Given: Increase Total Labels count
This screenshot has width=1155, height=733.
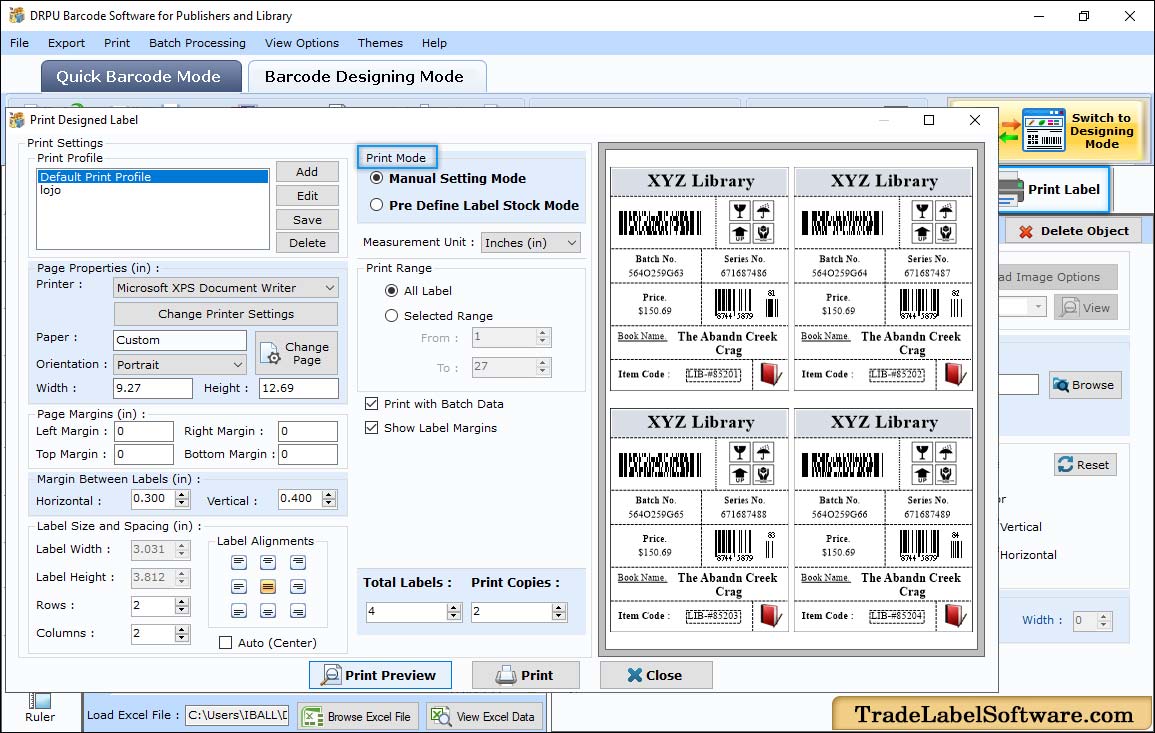Looking at the screenshot, I should 454,608.
